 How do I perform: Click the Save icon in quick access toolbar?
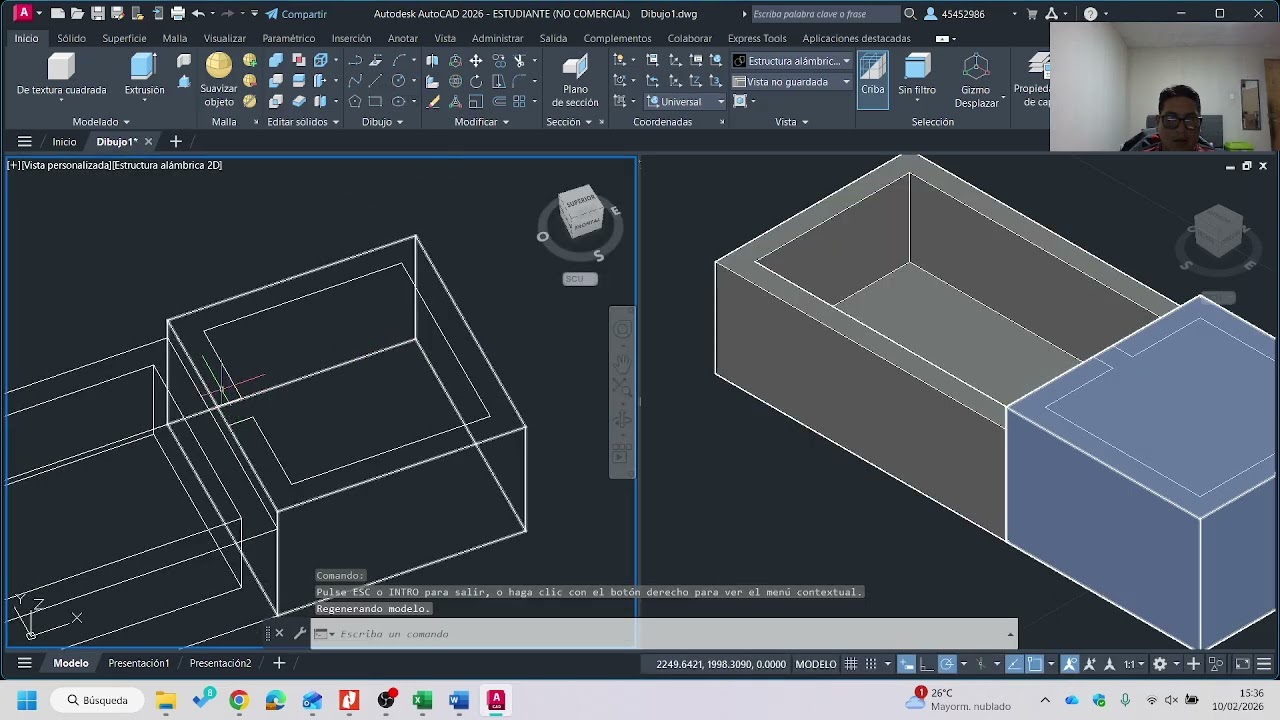98,14
